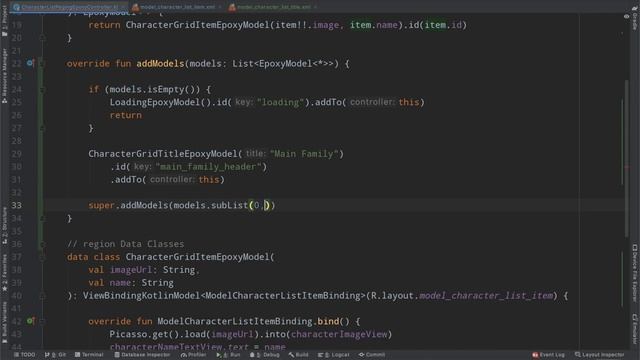The image size is (640, 360).
Task: Click LoadingEpoxyModel call on line 25
Action: coord(155,102)
